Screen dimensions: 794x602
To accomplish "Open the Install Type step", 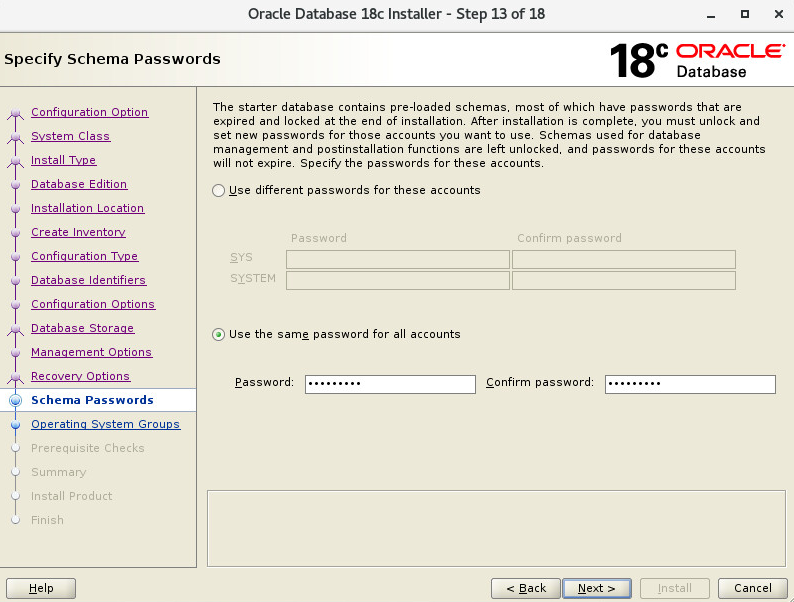I will tap(63, 160).
